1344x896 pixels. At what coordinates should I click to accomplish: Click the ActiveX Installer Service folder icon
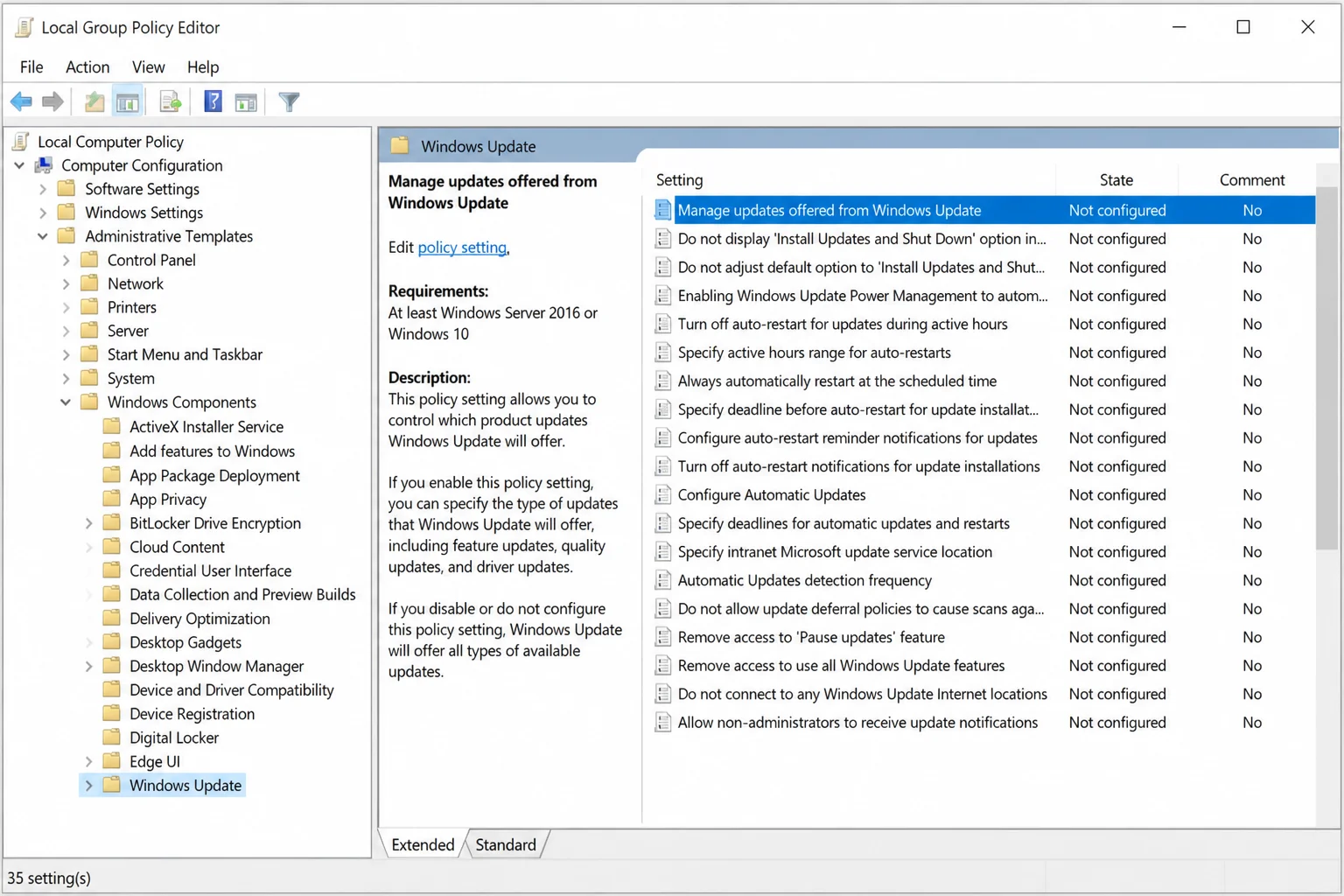point(111,426)
